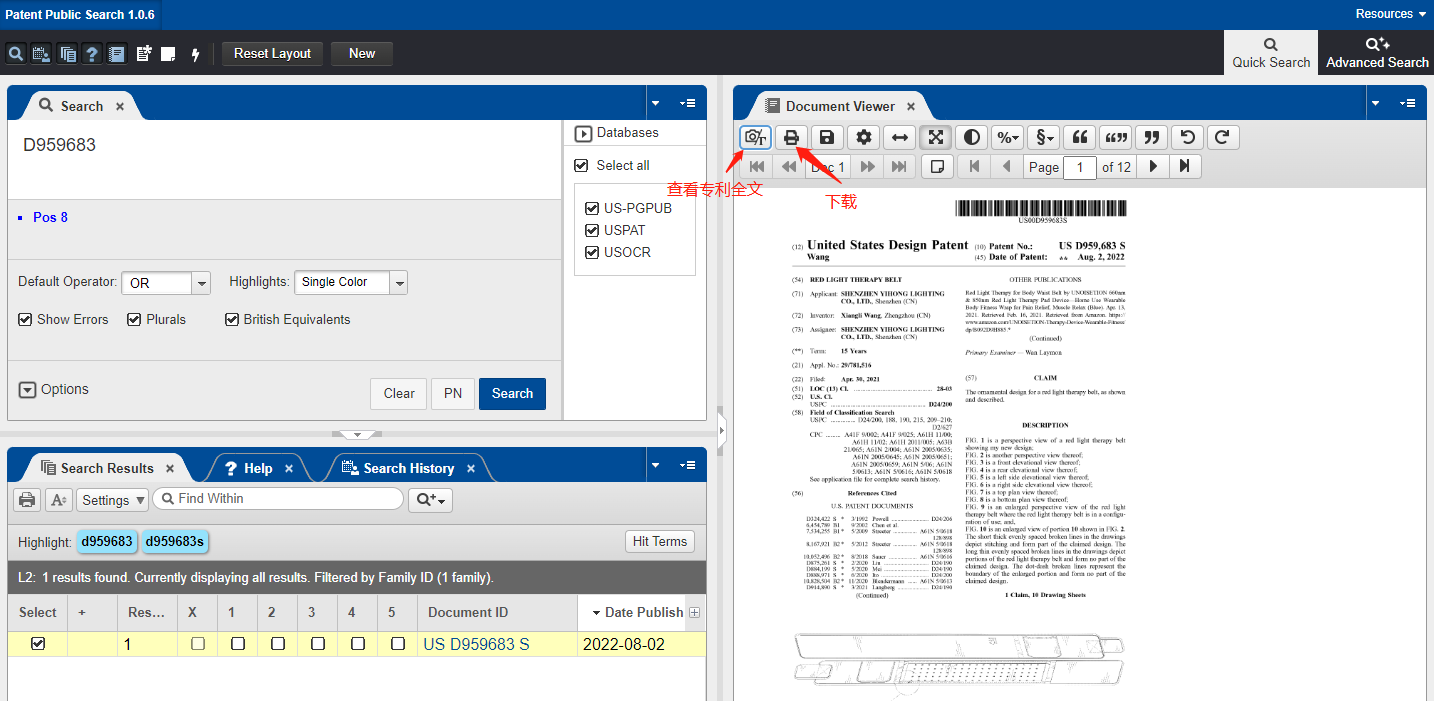
Task: Open the Default Operator dropdown
Action: (x=202, y=283)
